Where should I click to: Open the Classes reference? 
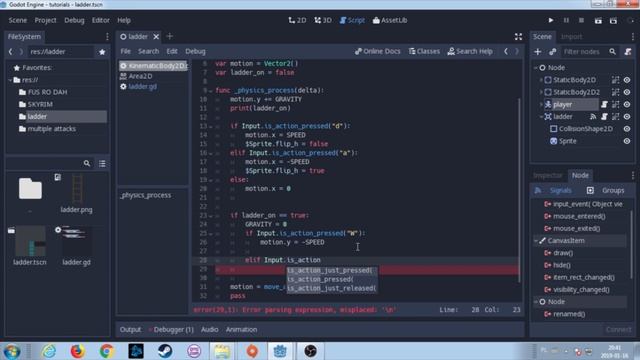(x=424, y=51)
